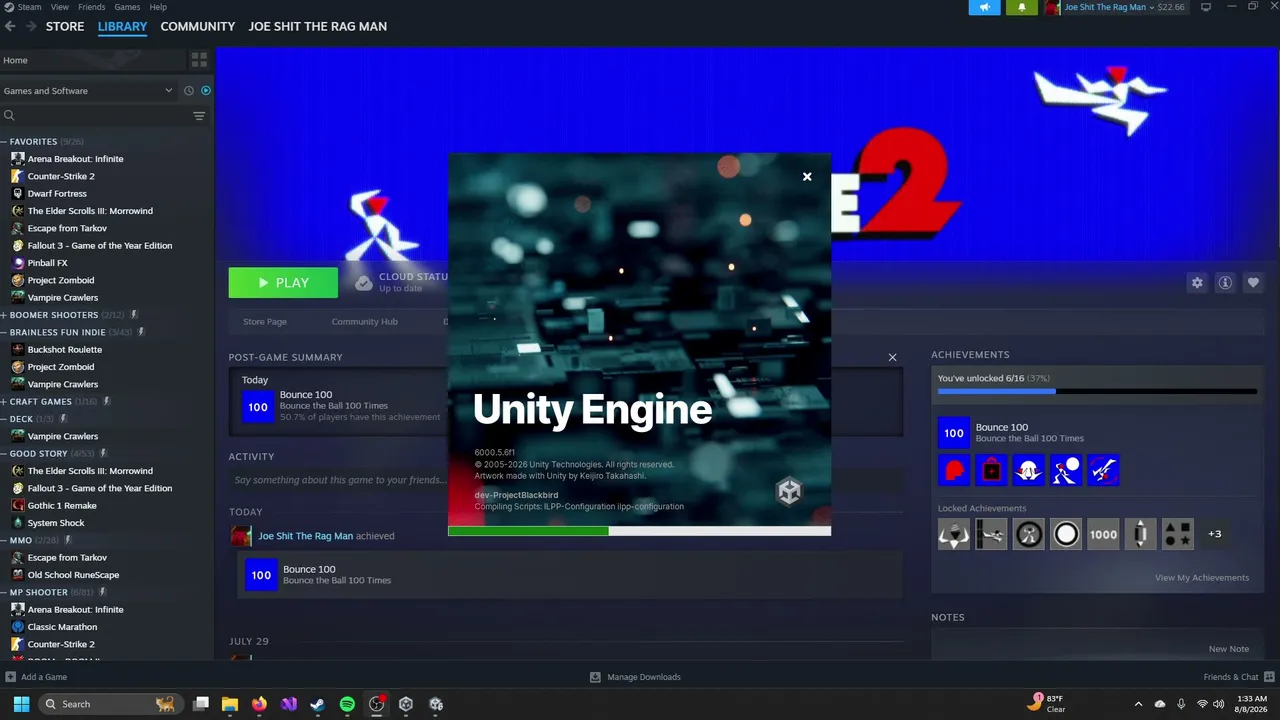Open the advanced library filter options icon

(x=199, y=116)
